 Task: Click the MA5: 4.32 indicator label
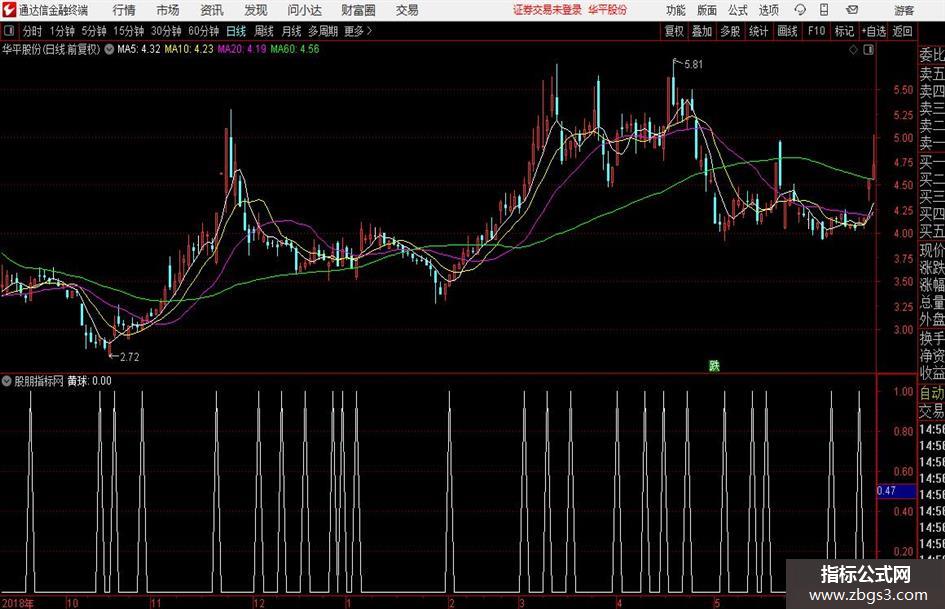[x=139, y=49]
